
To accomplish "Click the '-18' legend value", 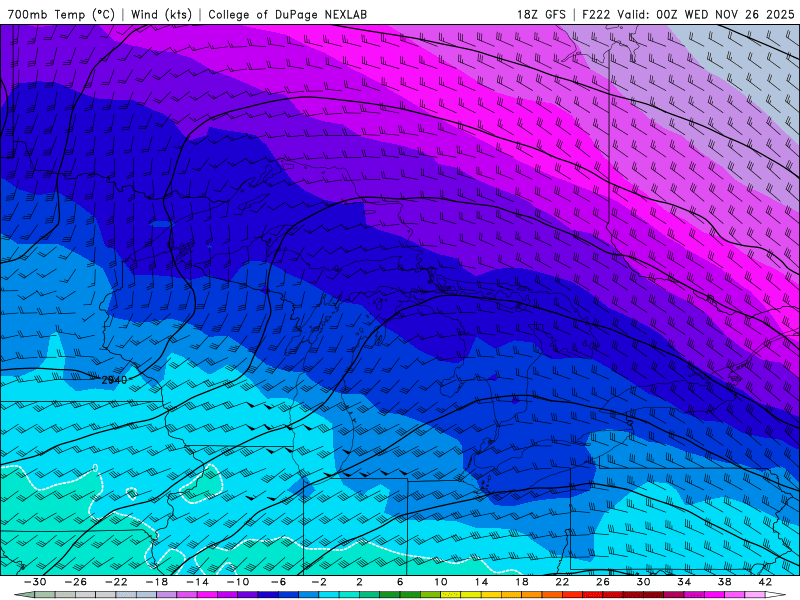I will pyautogui.click(x=157, y=582).
